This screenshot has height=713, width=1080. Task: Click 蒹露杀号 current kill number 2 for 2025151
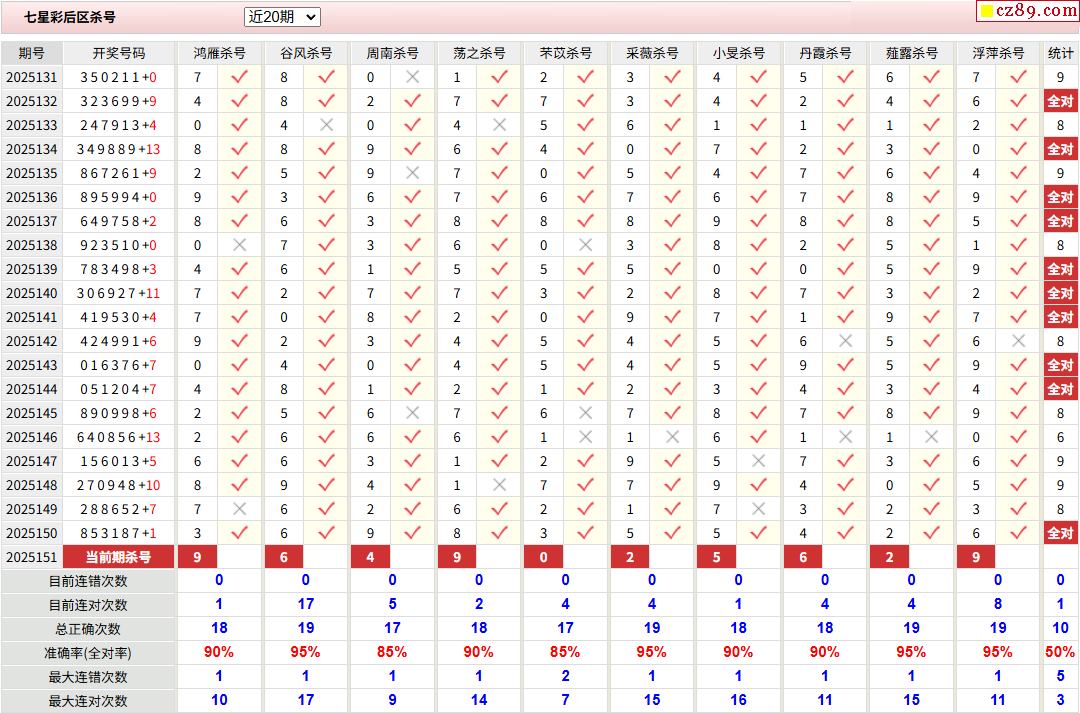click(x=889, y=557)
